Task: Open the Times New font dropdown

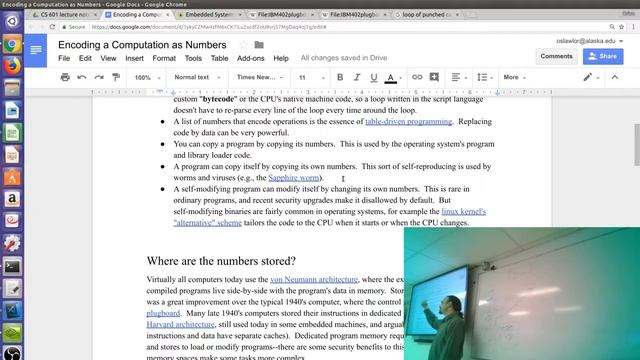Action: coord(260,77)
